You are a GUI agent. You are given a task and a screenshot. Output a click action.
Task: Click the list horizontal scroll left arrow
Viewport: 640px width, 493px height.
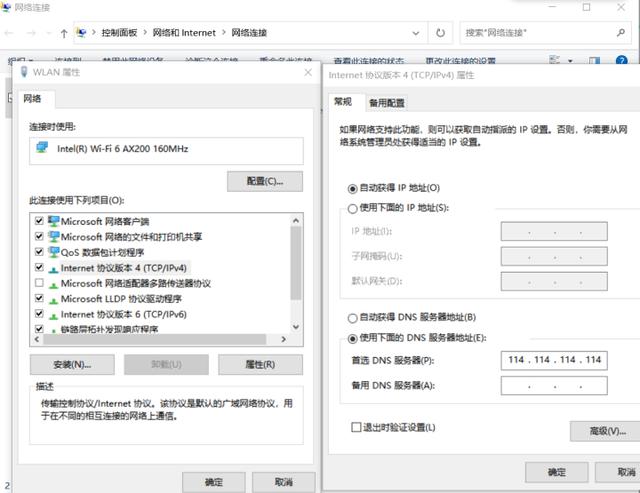pos(37,339)
